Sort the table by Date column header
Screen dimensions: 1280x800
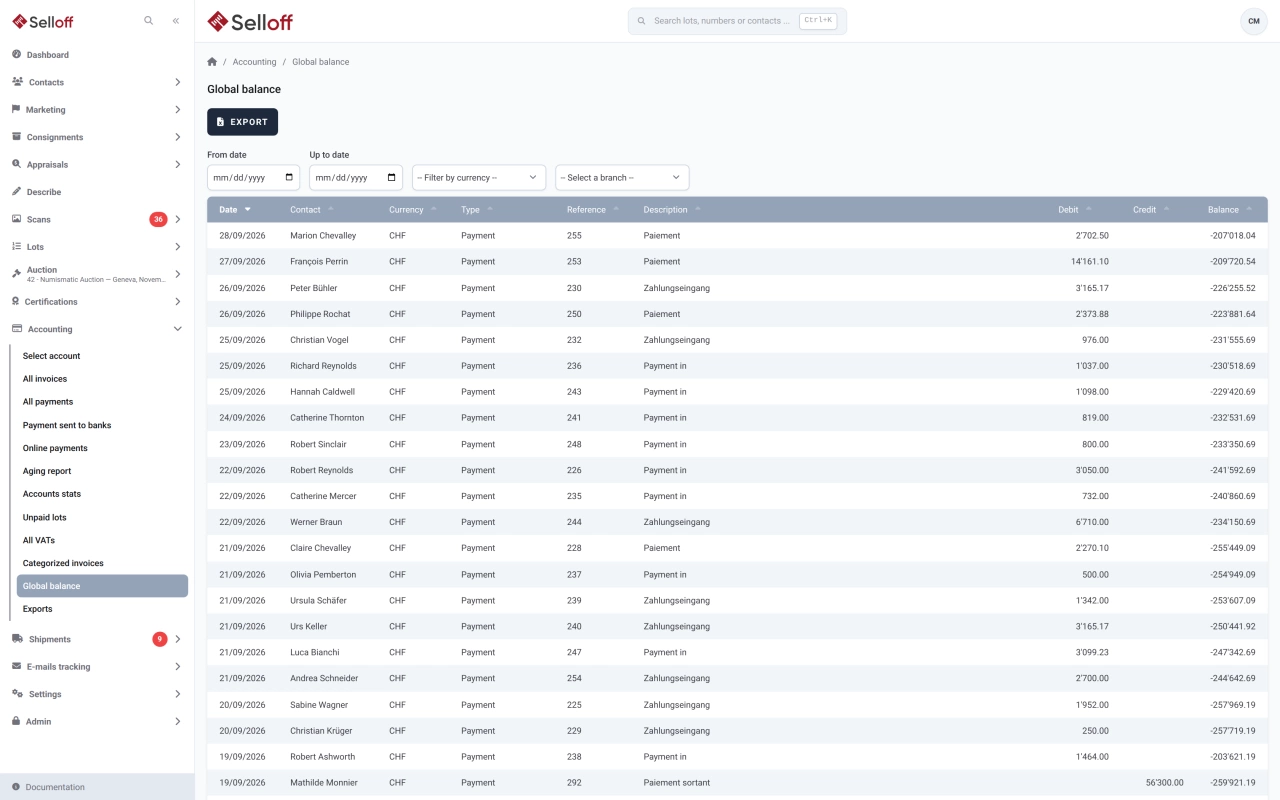pos(235,210)
